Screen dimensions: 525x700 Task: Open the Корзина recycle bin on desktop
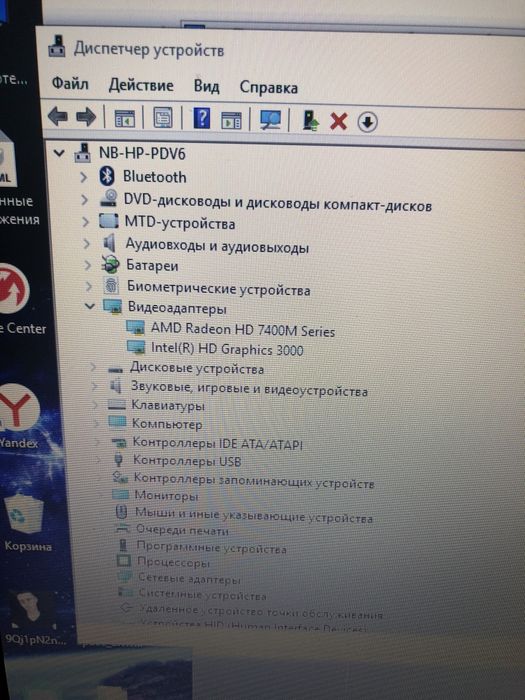pyautogui.click(x=25, y=521)
